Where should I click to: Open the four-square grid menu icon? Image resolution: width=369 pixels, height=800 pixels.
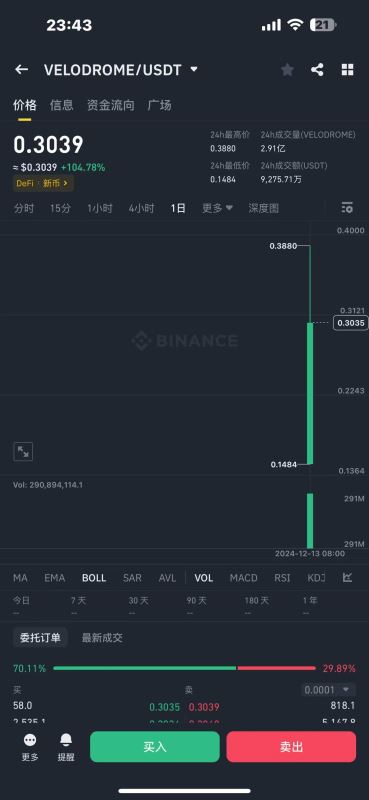[348, 70]
